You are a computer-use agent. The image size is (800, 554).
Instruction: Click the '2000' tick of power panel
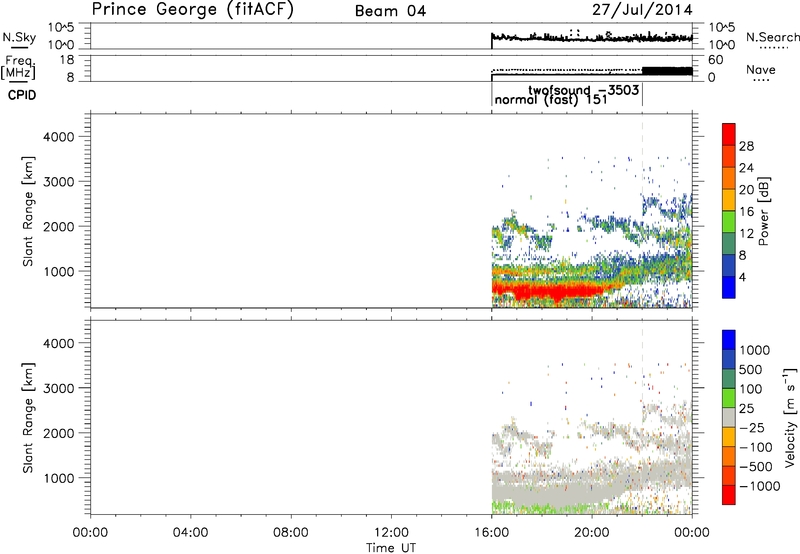point(58,226)
